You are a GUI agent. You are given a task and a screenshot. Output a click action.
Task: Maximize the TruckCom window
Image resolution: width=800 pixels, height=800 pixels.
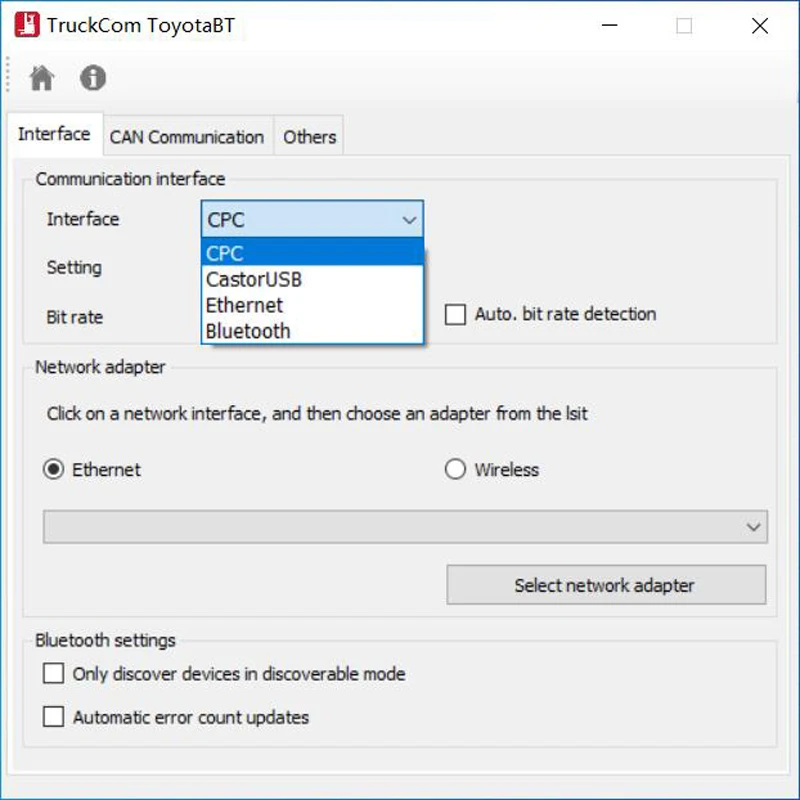click(684, 27)
